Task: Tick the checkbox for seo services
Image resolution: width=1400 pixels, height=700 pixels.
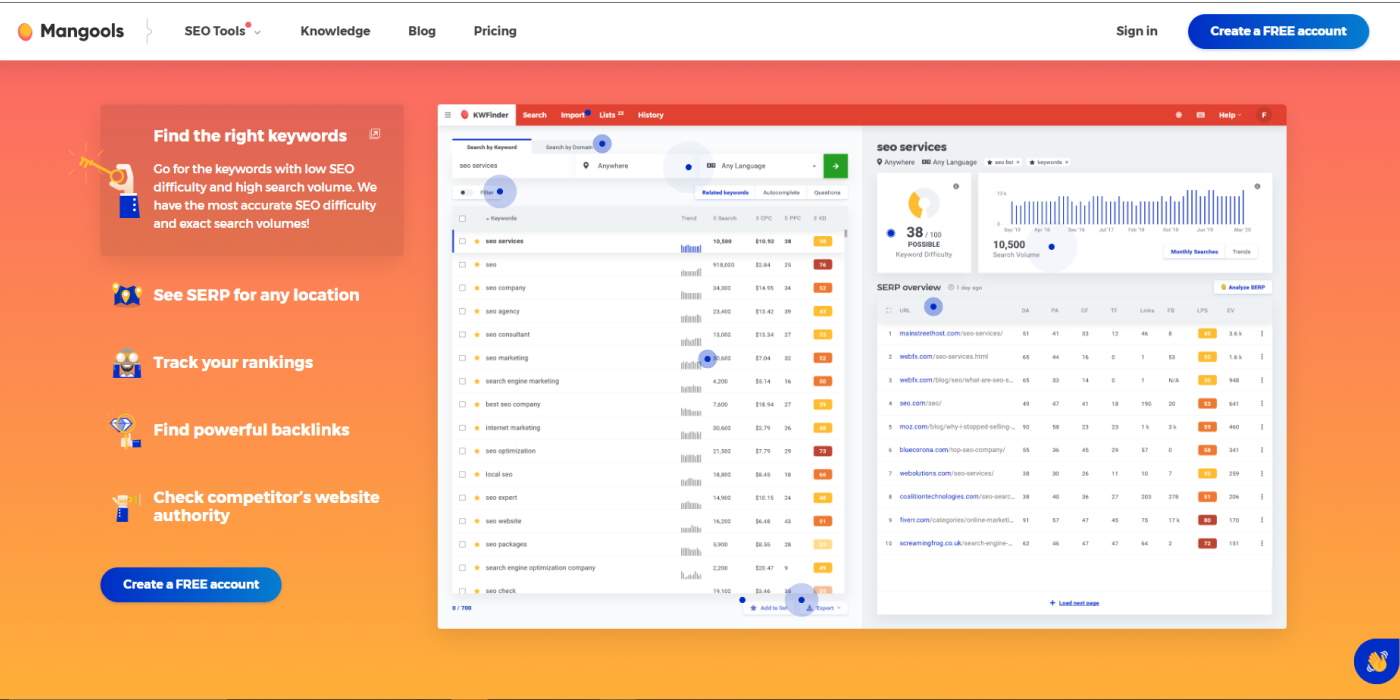Action: (462, 241)
